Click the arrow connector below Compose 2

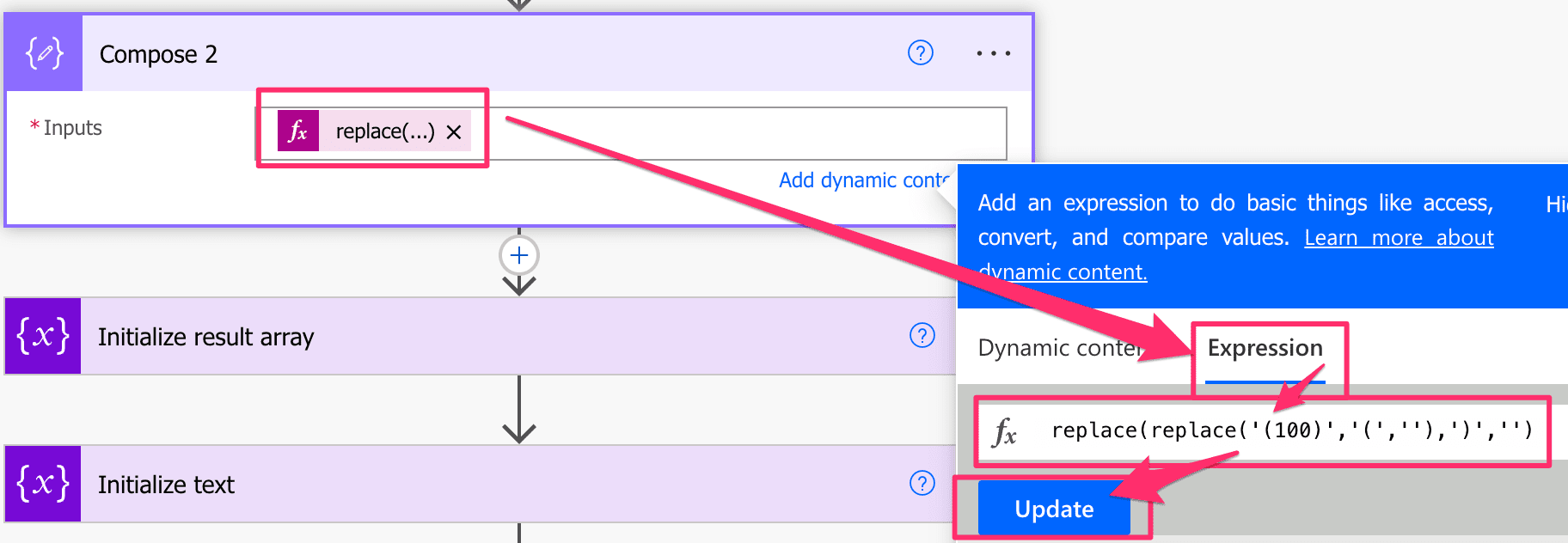(x=518, y=284)
